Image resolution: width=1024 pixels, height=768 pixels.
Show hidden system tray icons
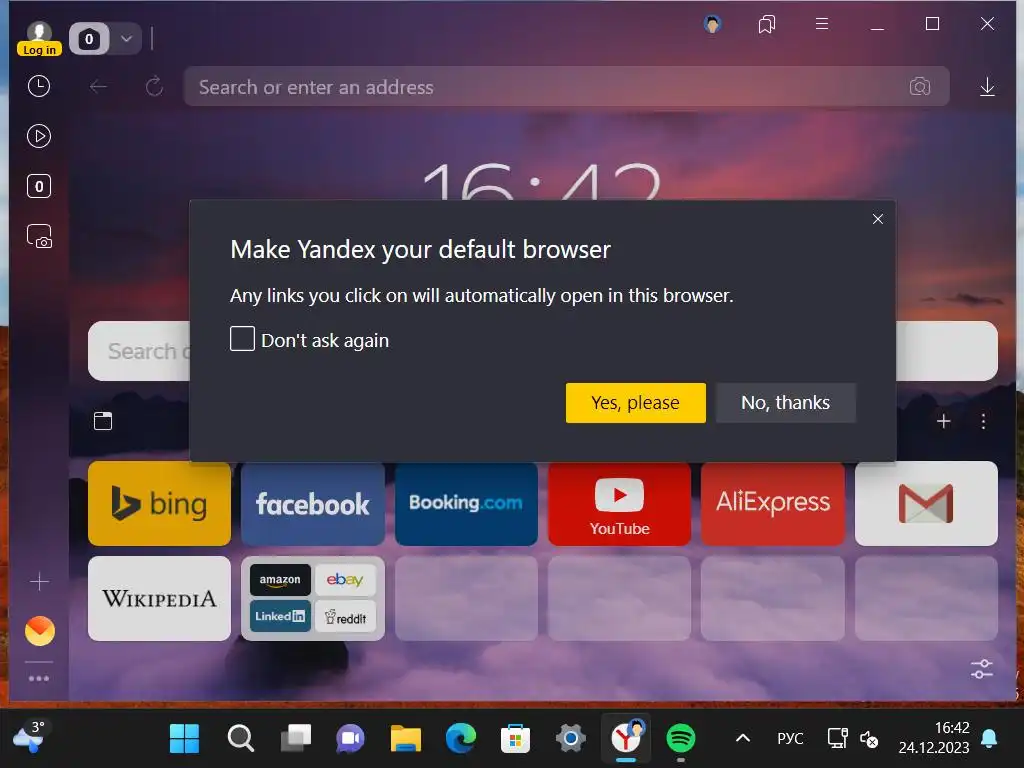pos(743,739)
